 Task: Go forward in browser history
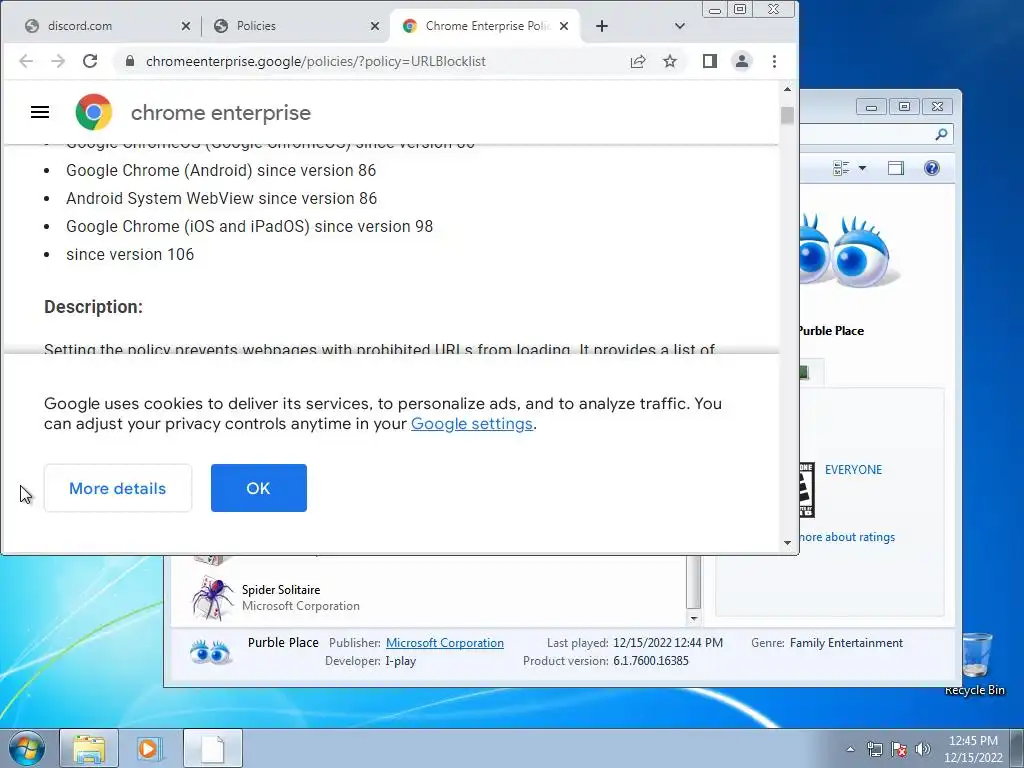coord(58,61)
